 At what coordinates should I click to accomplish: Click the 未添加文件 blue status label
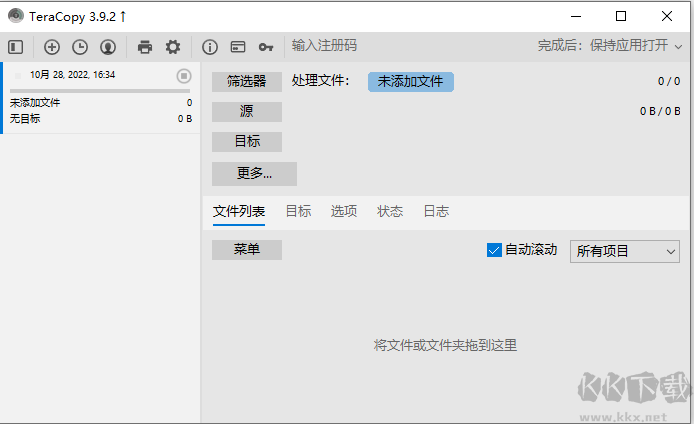[410, 82]
